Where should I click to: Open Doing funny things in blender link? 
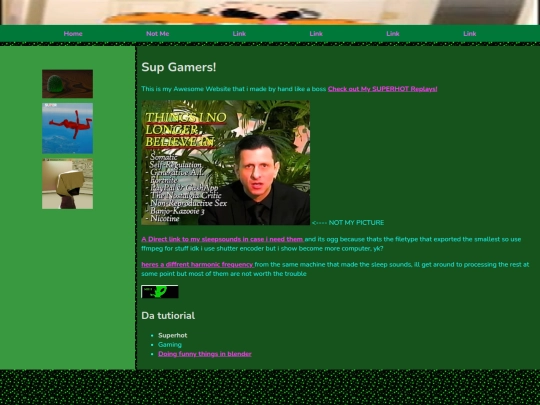tap(205, 354)
